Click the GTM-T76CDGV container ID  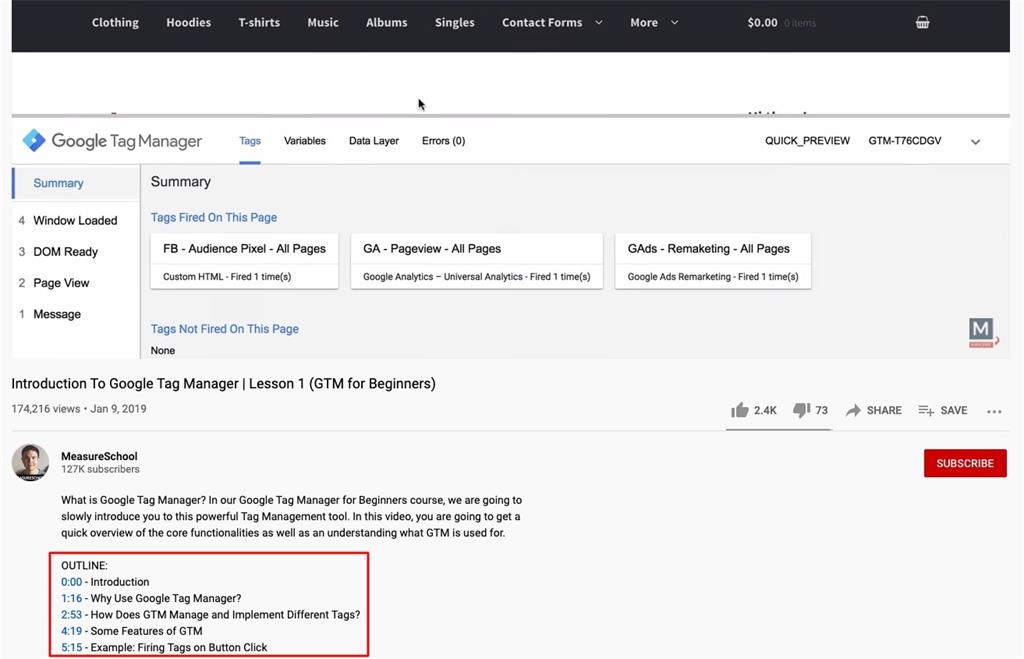(x=904, y=140)
